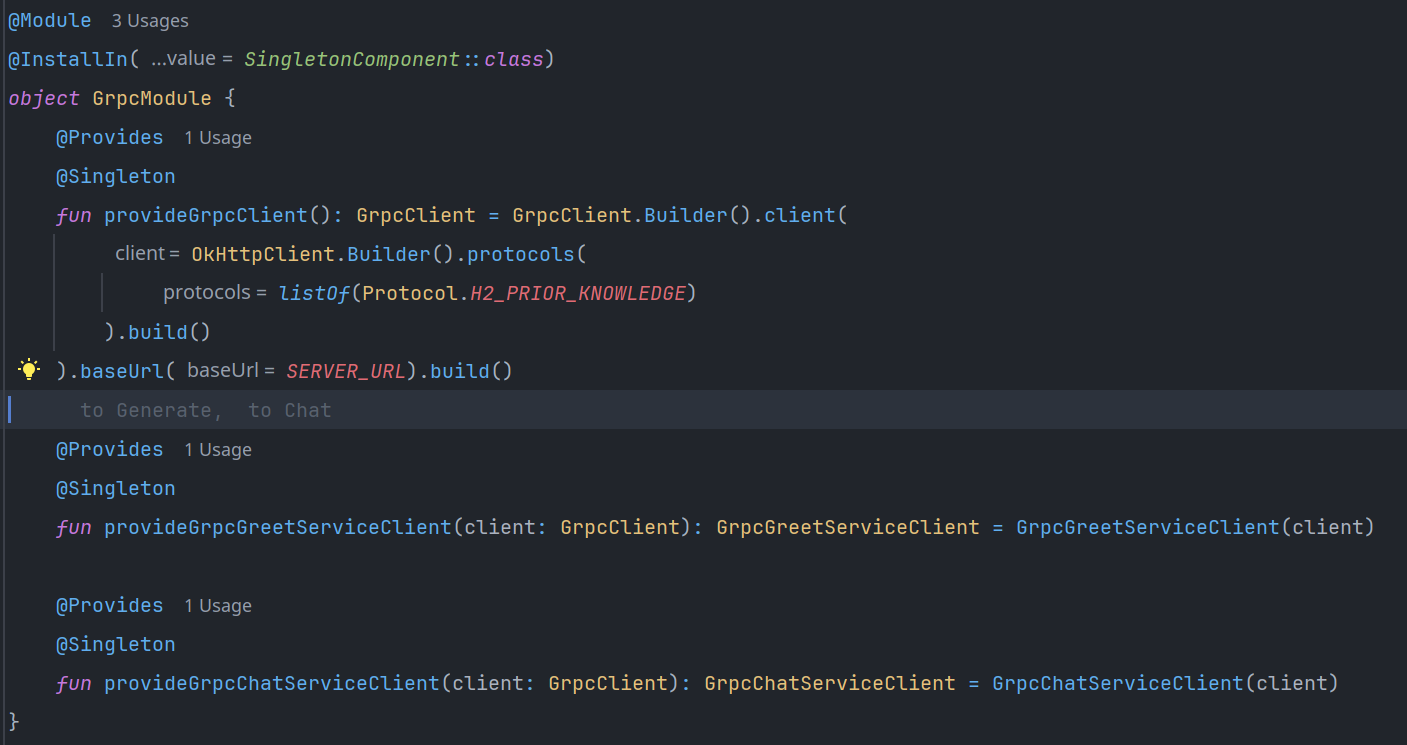Screen dimensions: 1407x745
Task: Open 1 Usage hint above provideGrpcGreetServiceClient
Action: (217, 450)
